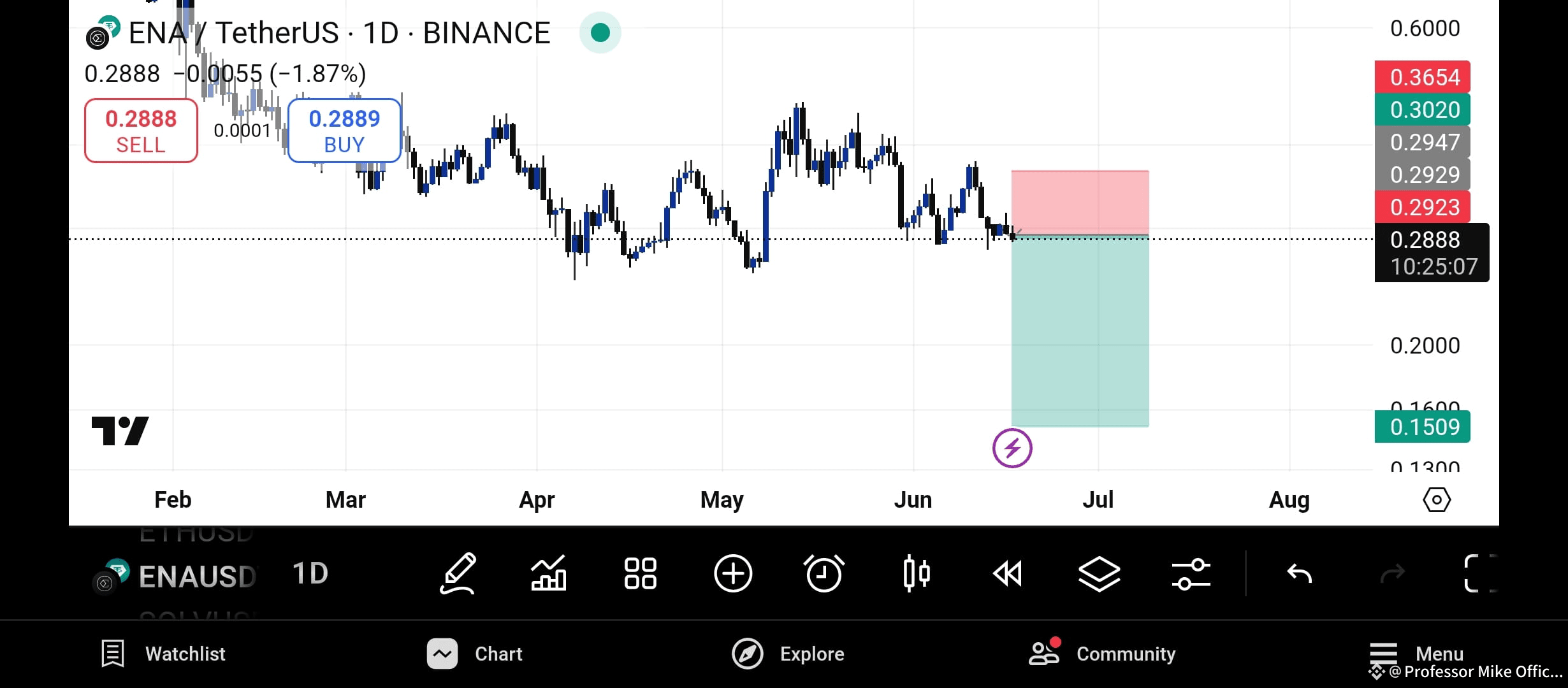Viewport: 1568px width, 688px height.
Task: Open the alerts clock icon
Action: 824,573
